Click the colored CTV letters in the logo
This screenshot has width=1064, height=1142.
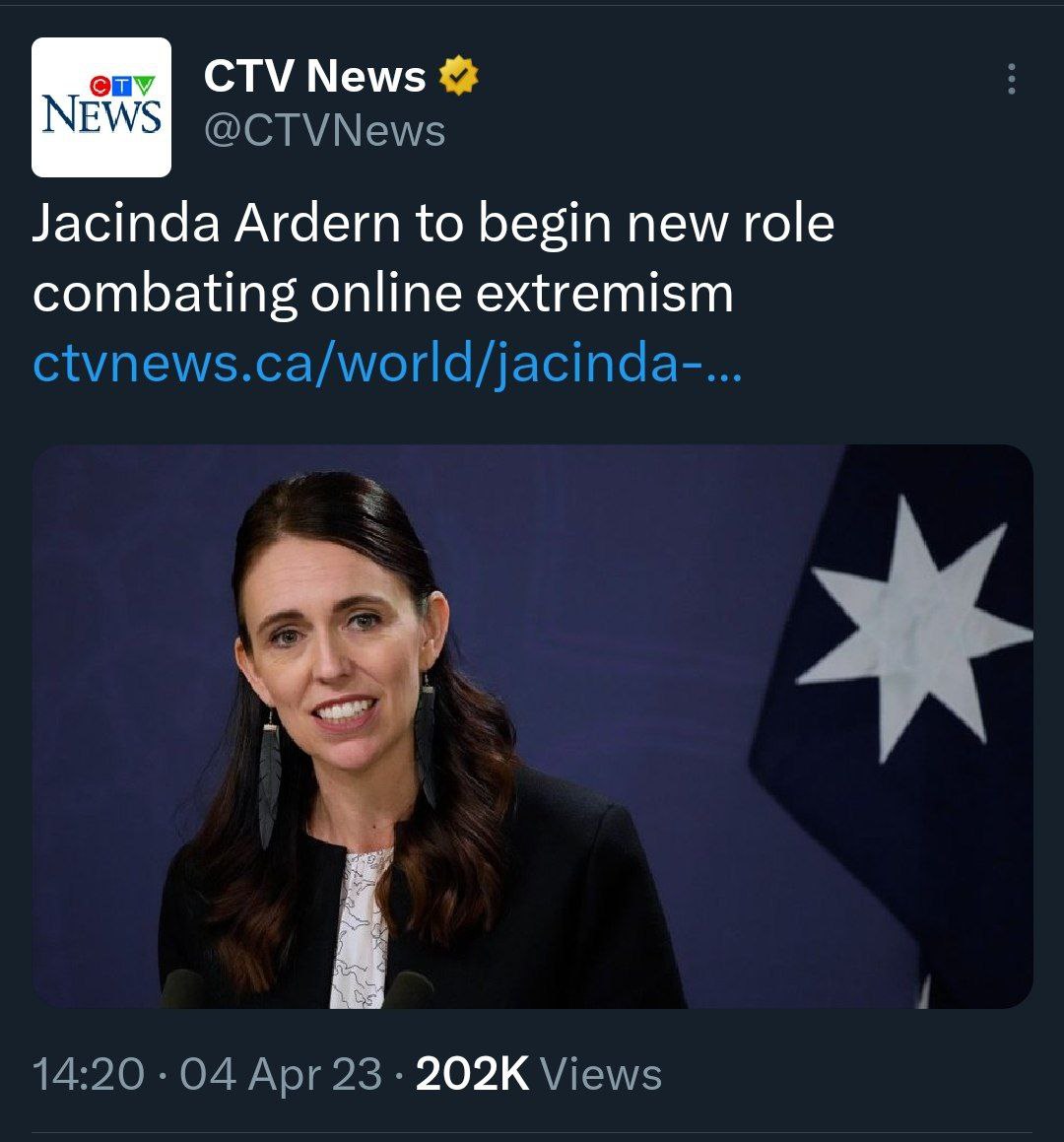122,87
